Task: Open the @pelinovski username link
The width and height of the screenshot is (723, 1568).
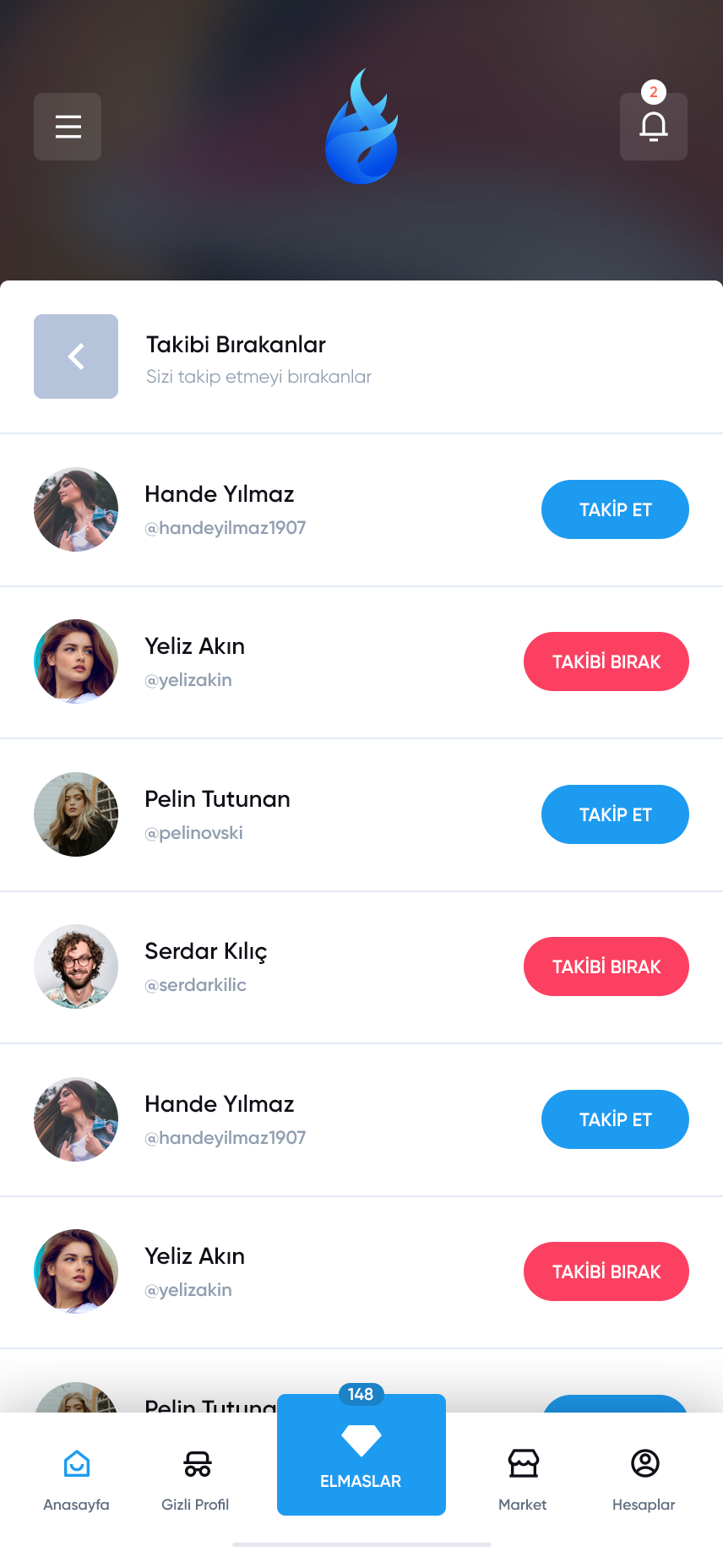Action: click(194, 833)
